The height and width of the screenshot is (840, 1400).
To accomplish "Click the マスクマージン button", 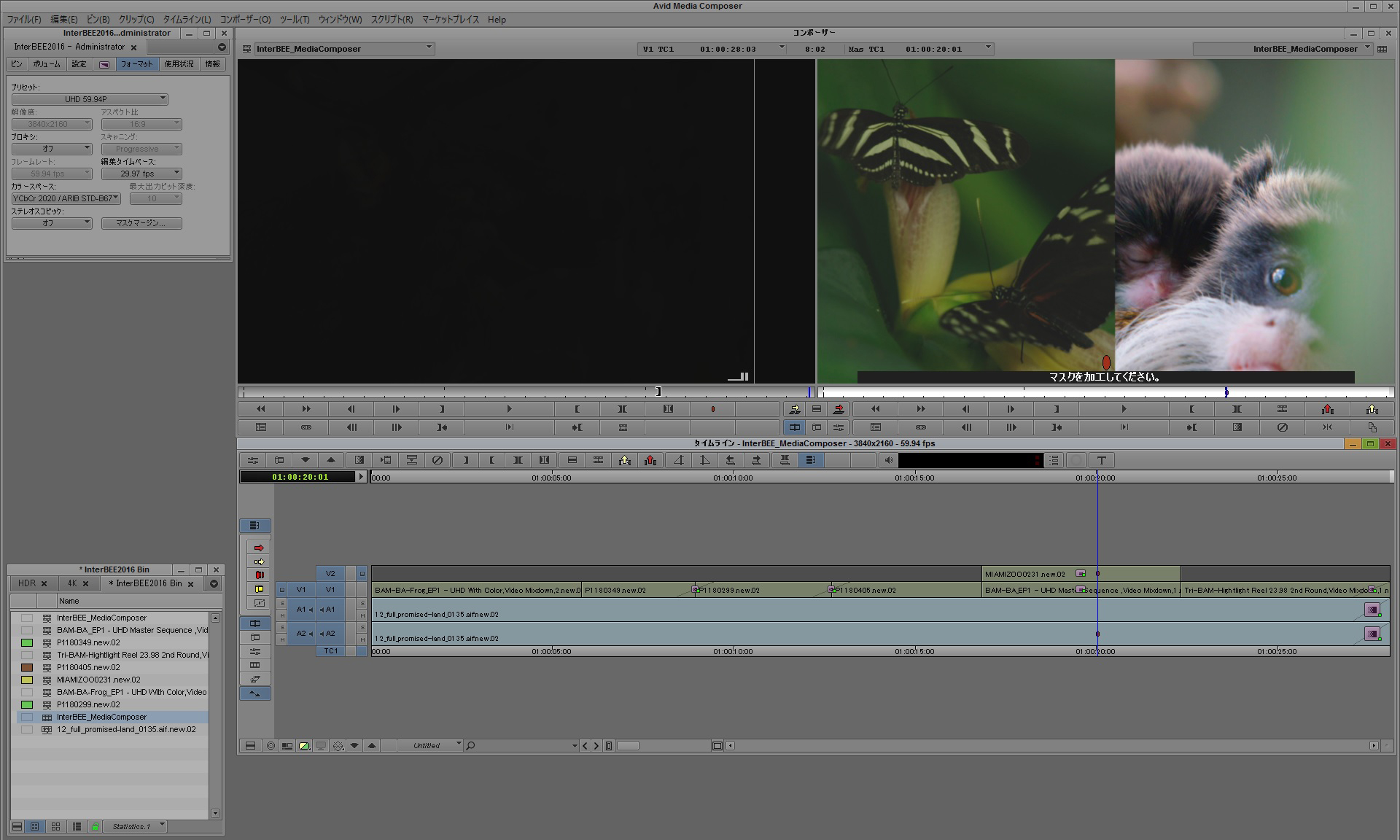I will 141,223.
